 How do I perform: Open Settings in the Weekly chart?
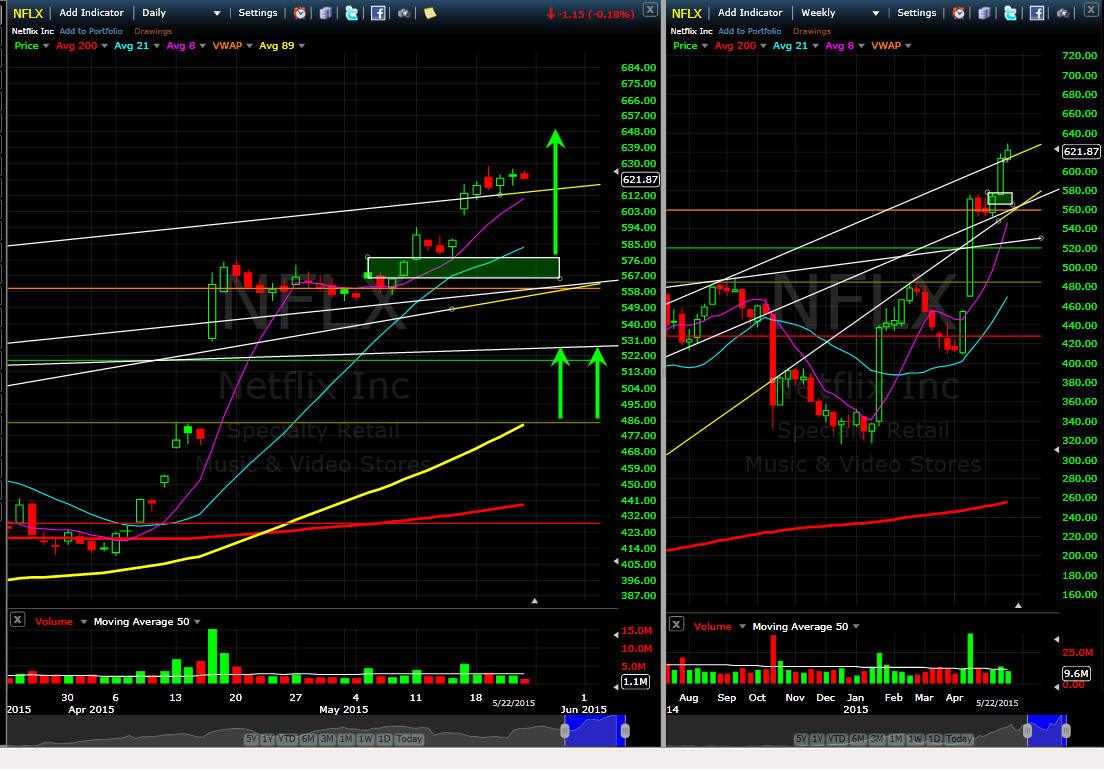[916, 13]
